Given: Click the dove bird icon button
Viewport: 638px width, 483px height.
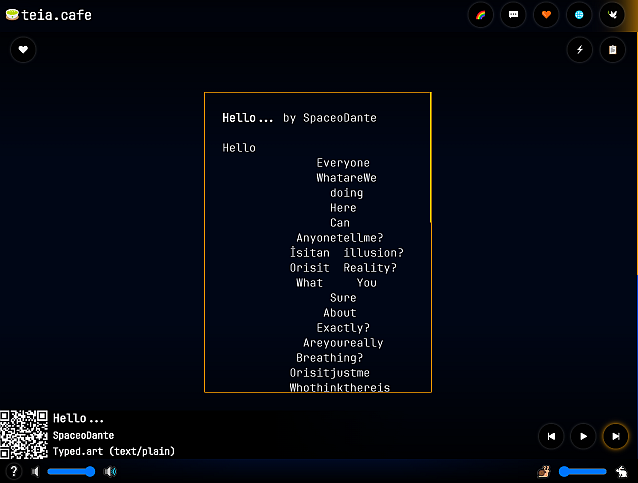Looking at the screenshot, I should click(x=612, y=15).
